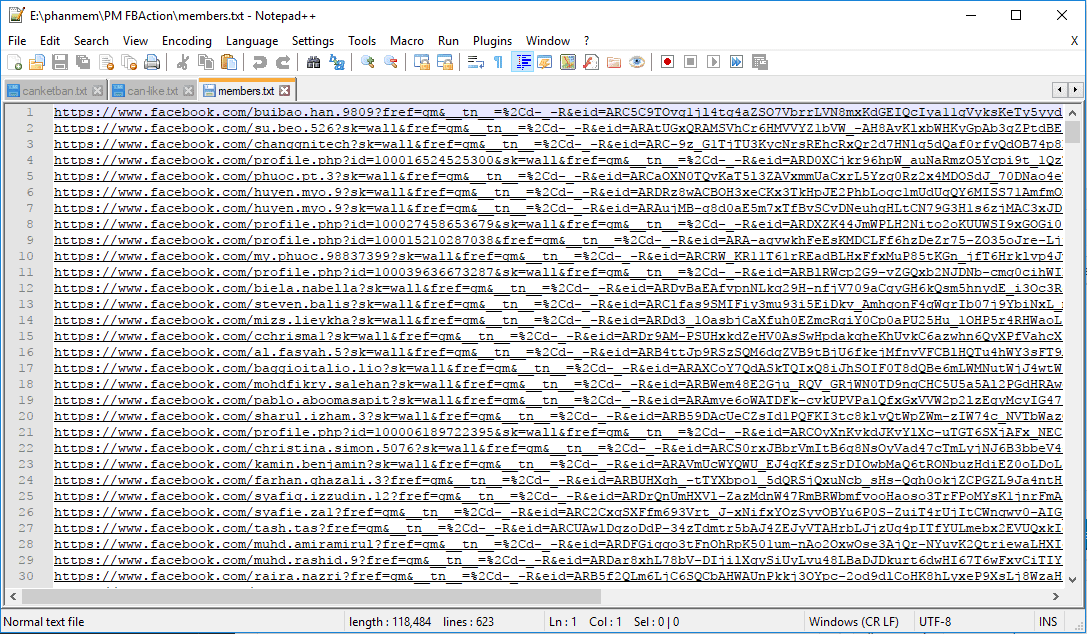
Task: Click the Print icon in toolbar
Action: pos(152,62)
